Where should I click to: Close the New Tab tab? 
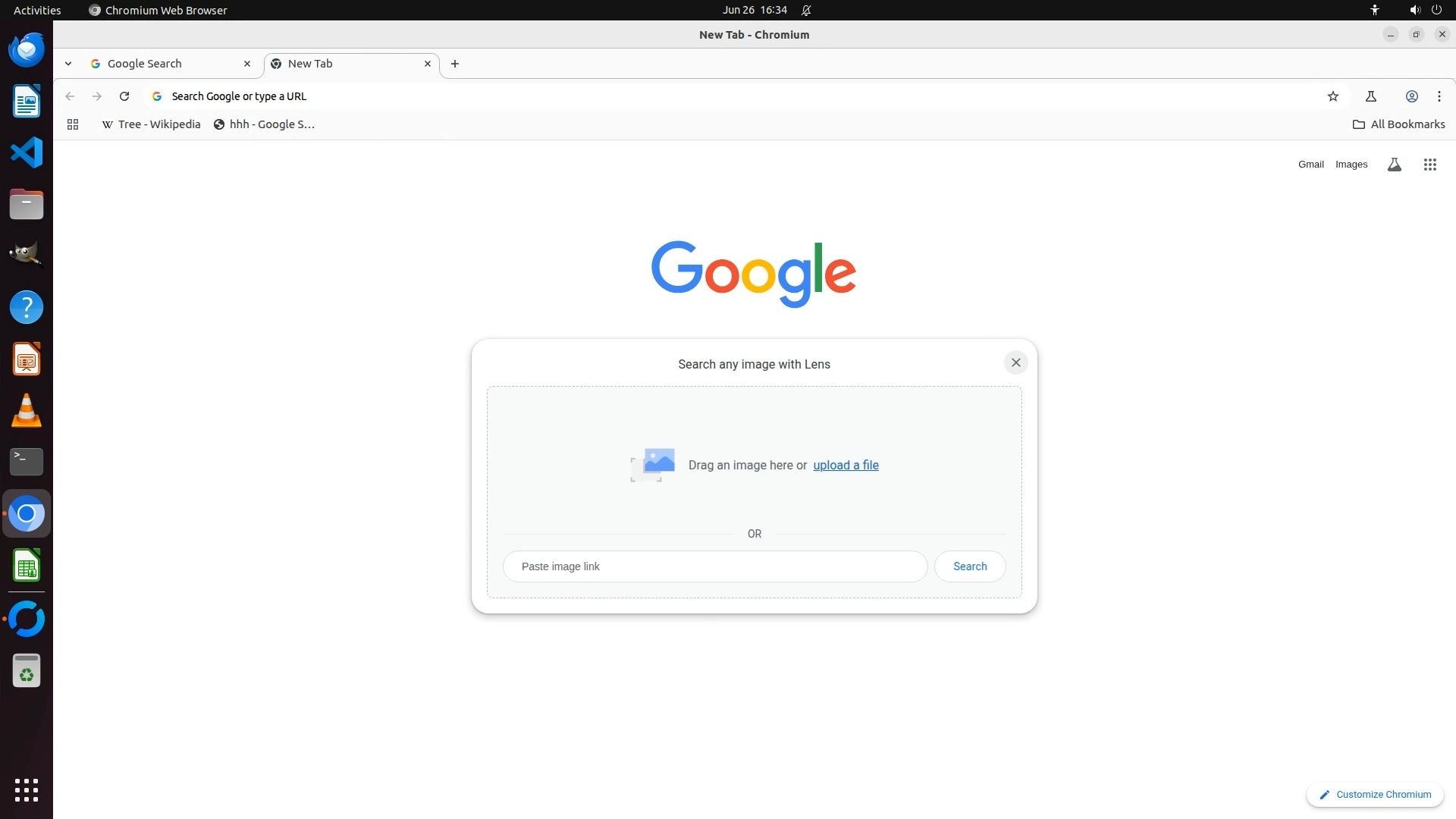(428, 64)
